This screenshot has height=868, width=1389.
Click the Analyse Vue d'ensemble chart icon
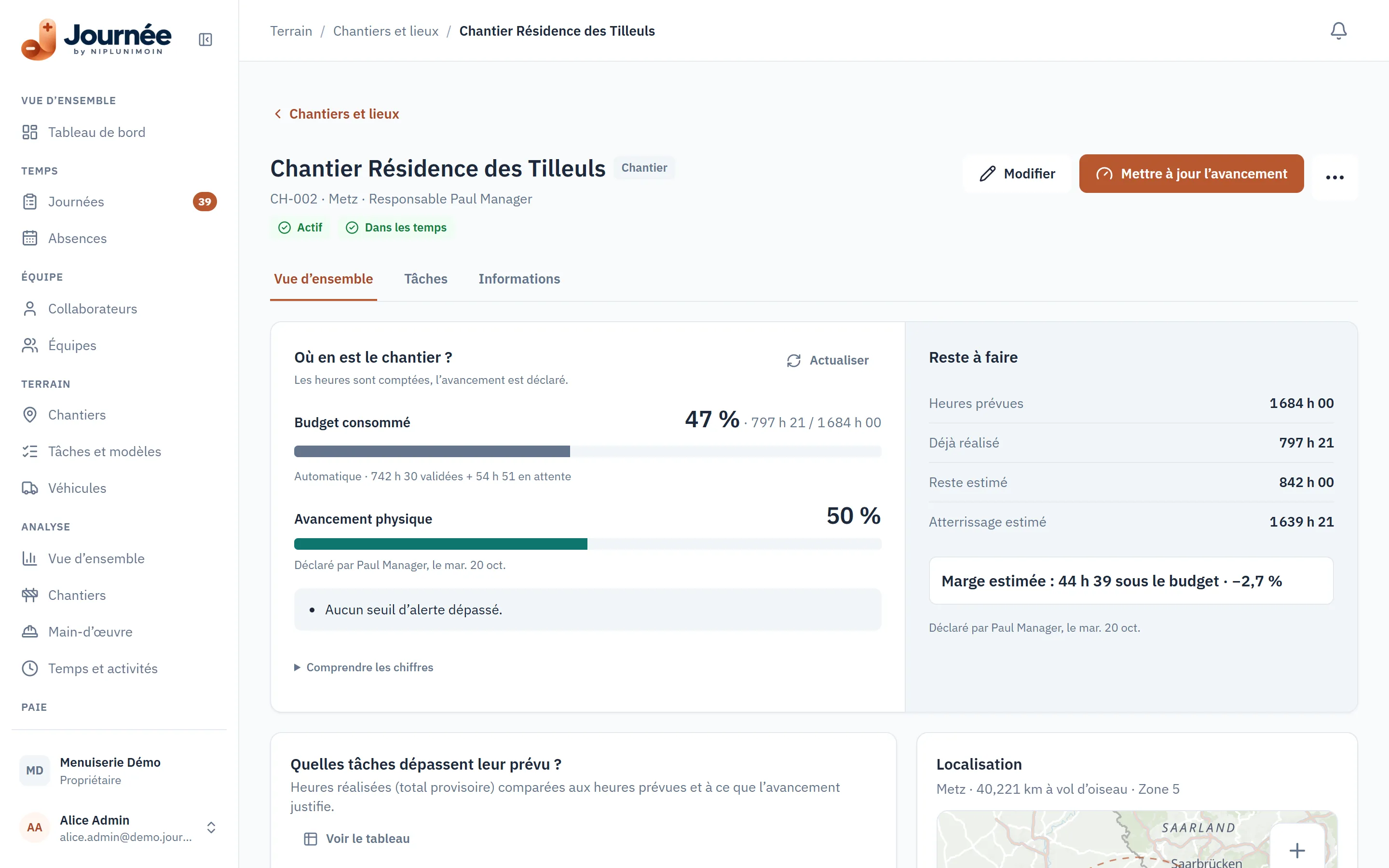click(x=30, y=558)
